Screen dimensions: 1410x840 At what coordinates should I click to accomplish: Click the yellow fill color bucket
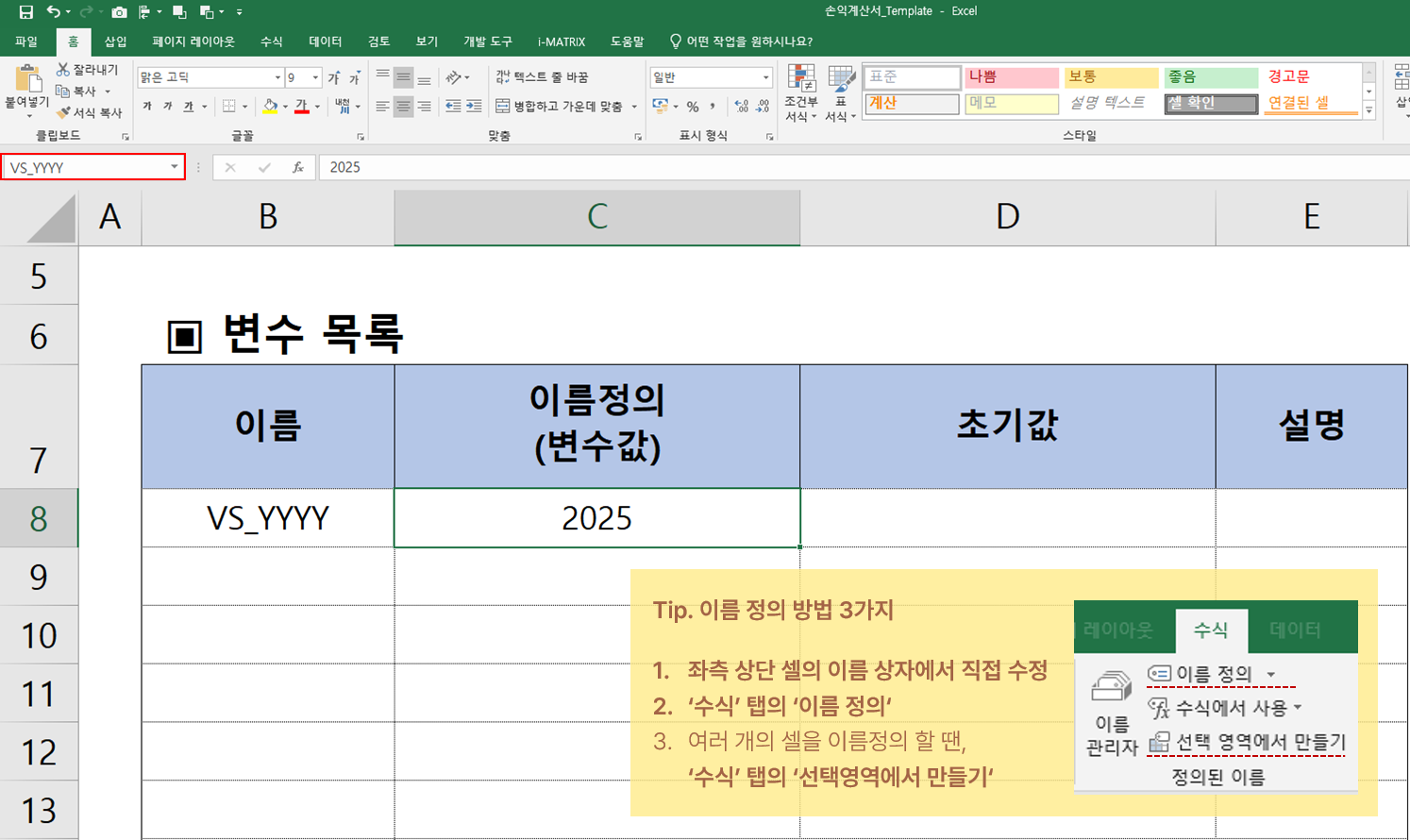[270, 107]
